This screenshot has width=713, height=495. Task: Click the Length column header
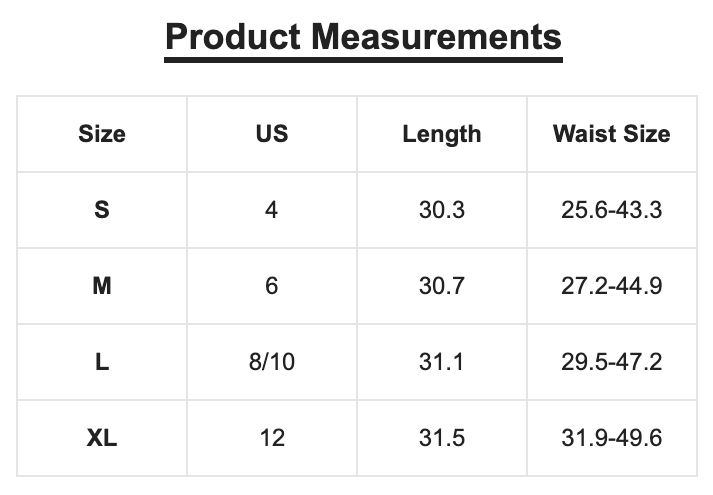[442, 135]
